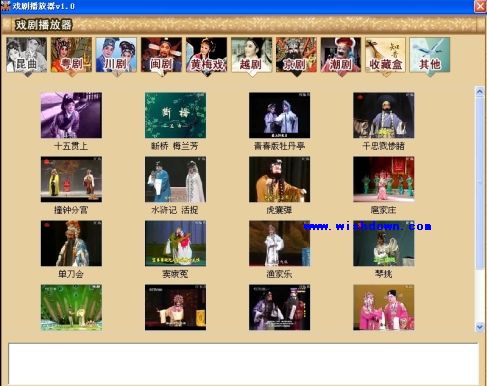Open the 断桥 梅兰芳 video thumbnail
Screen dimensions: 487x386
coord(175,115)
